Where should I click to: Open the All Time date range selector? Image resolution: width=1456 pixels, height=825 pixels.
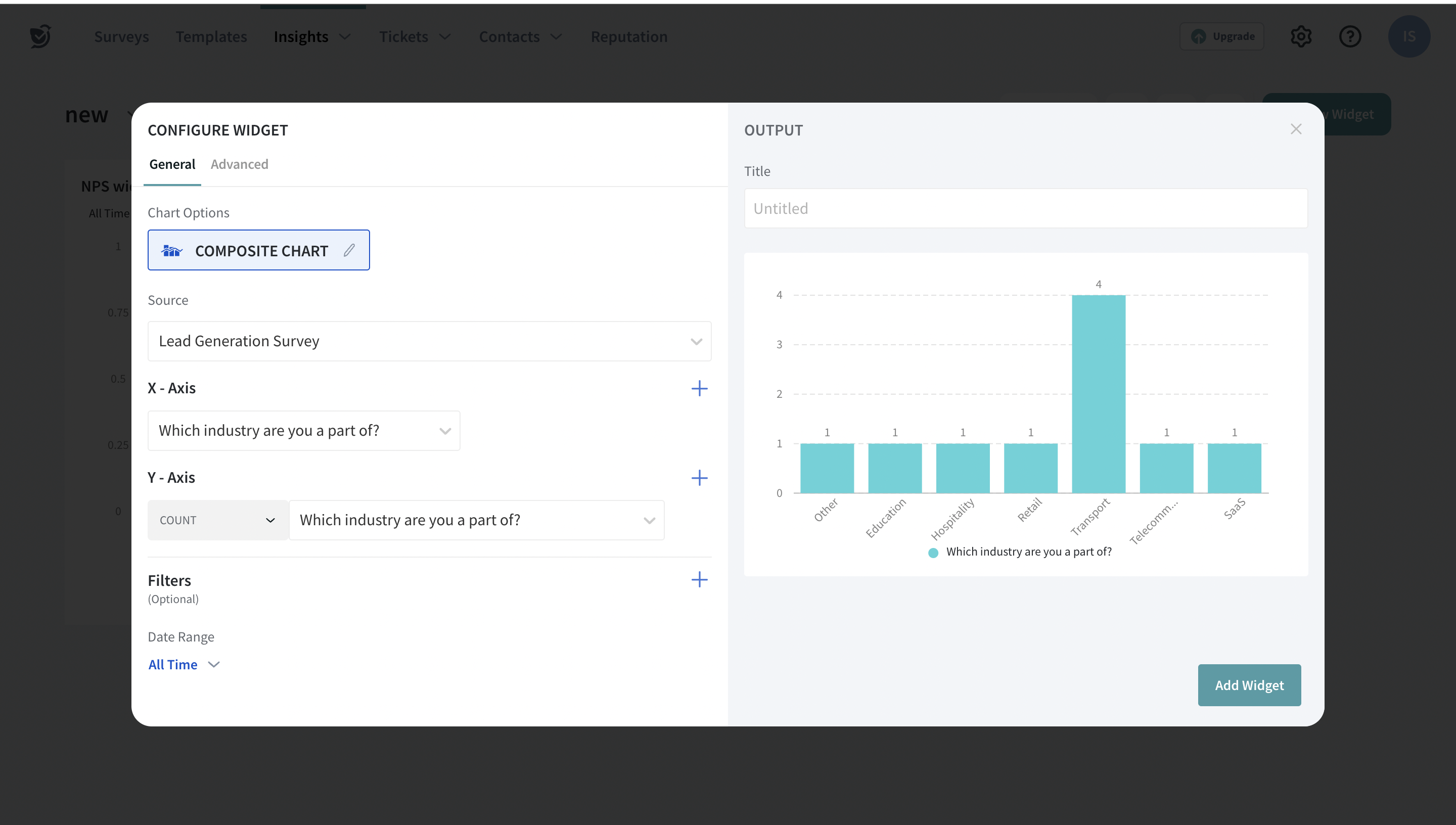point(184,665)
